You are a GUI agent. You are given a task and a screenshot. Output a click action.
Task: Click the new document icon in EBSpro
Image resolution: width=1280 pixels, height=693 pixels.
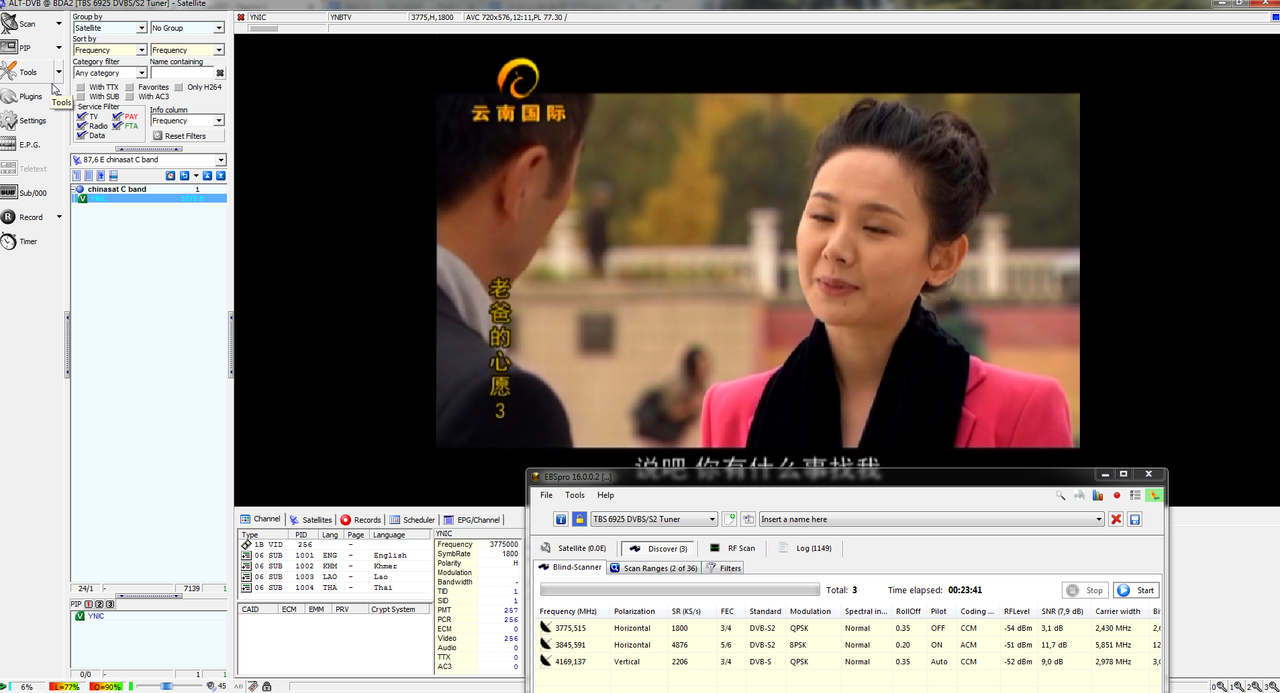pyautogui.click(x=730, y=519)
